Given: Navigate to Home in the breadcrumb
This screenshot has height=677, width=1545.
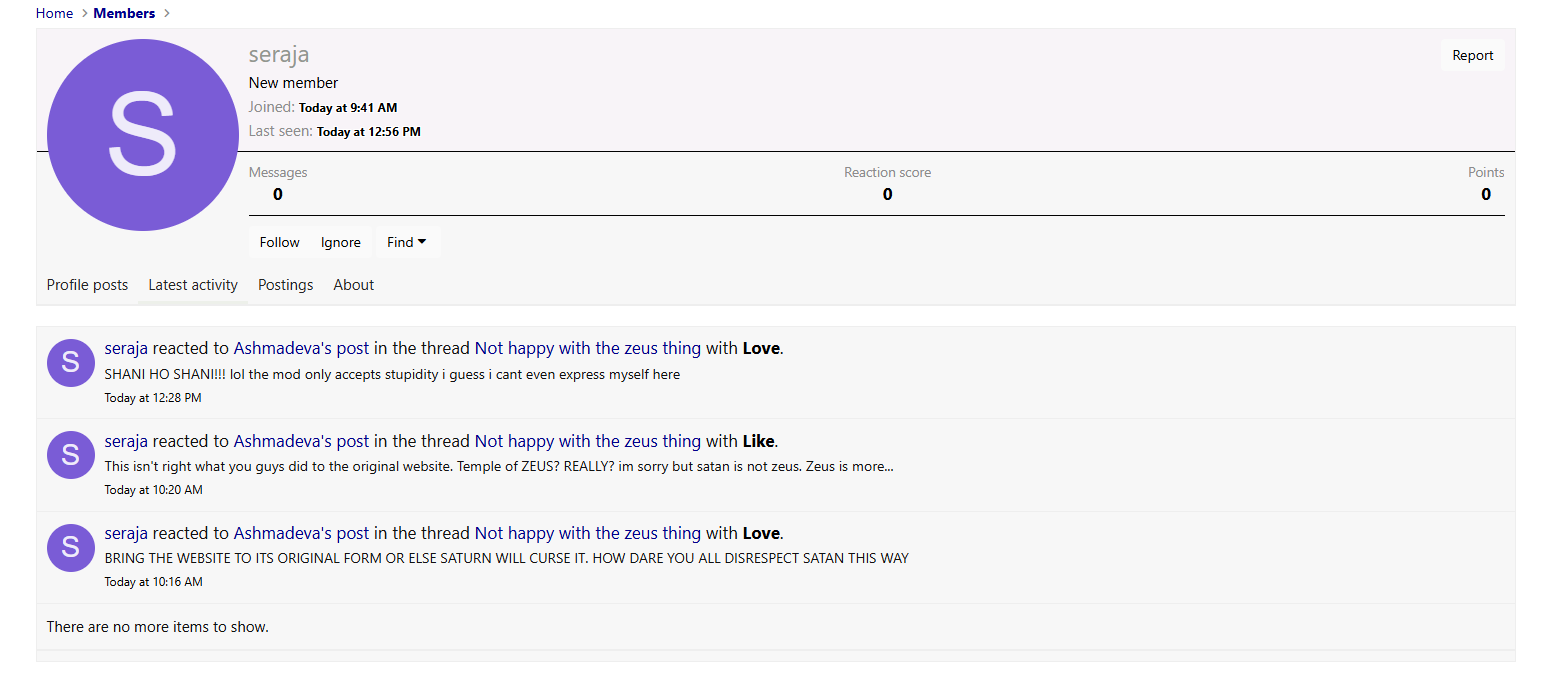Looking at the screenshot, I should pyautogui.click(x=54, y=13).
